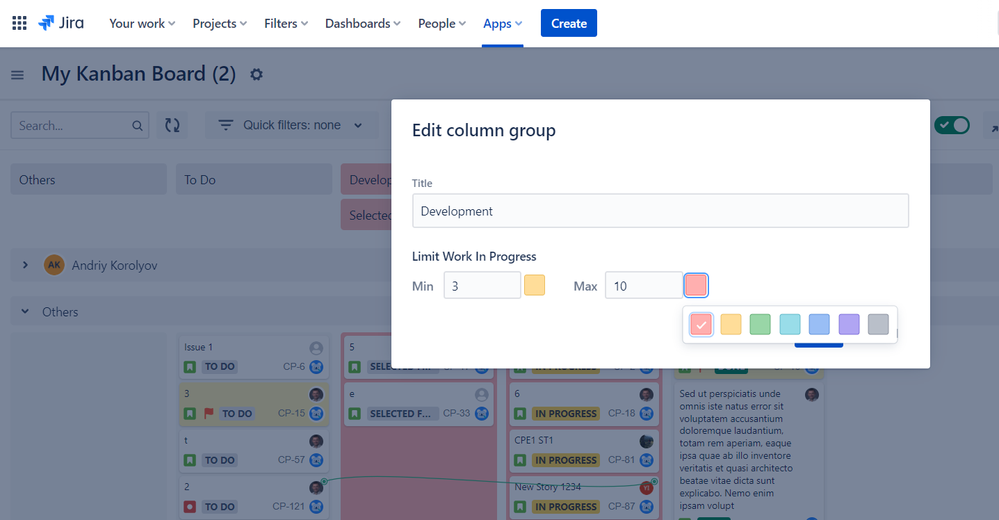Click the assignee avatar on CPE1 ST1 card
Screen dimensions: 999x520
click(x=646, y=441)
